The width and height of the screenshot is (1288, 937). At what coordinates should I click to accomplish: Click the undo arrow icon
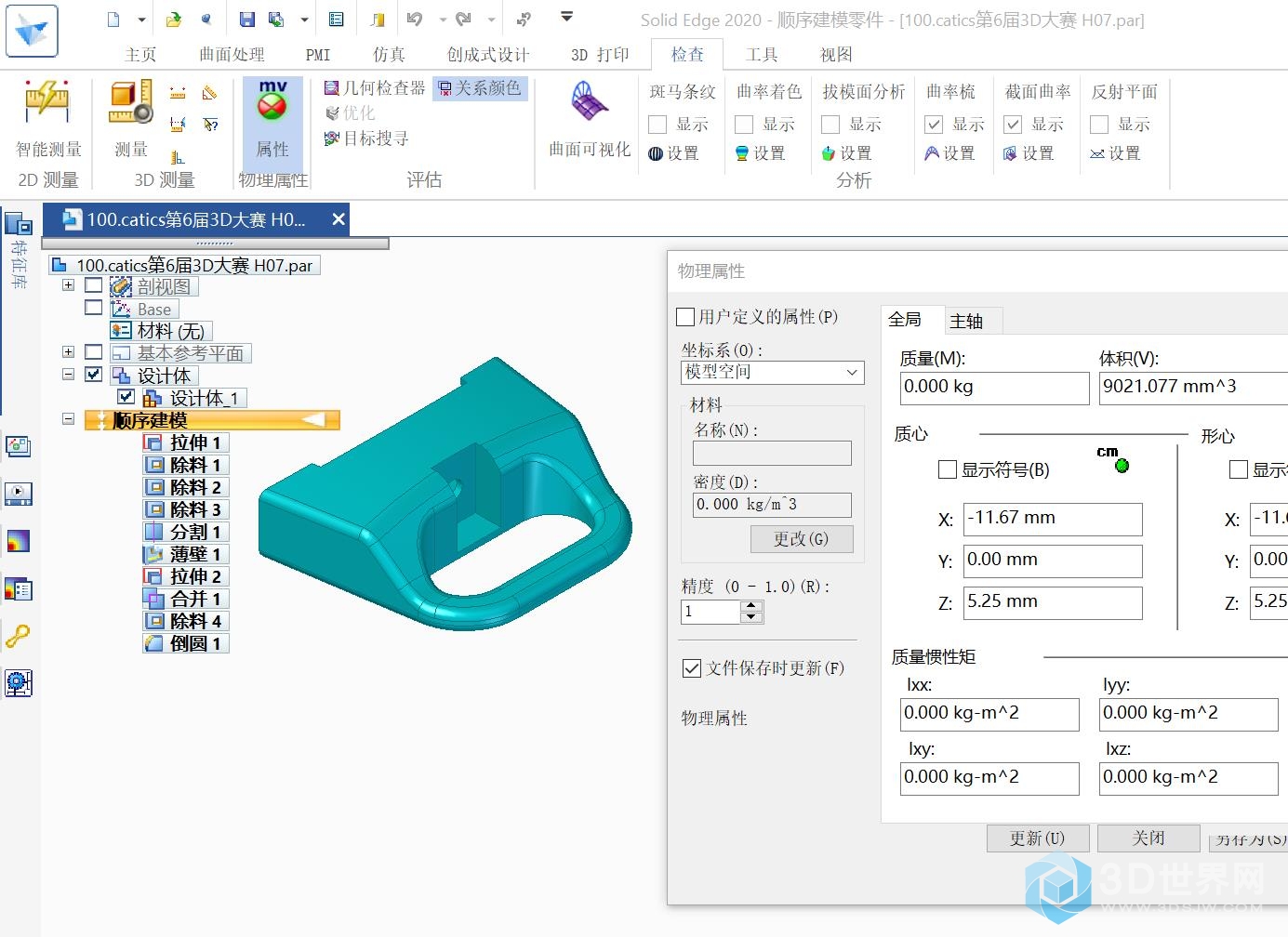[x=415, y=19]
